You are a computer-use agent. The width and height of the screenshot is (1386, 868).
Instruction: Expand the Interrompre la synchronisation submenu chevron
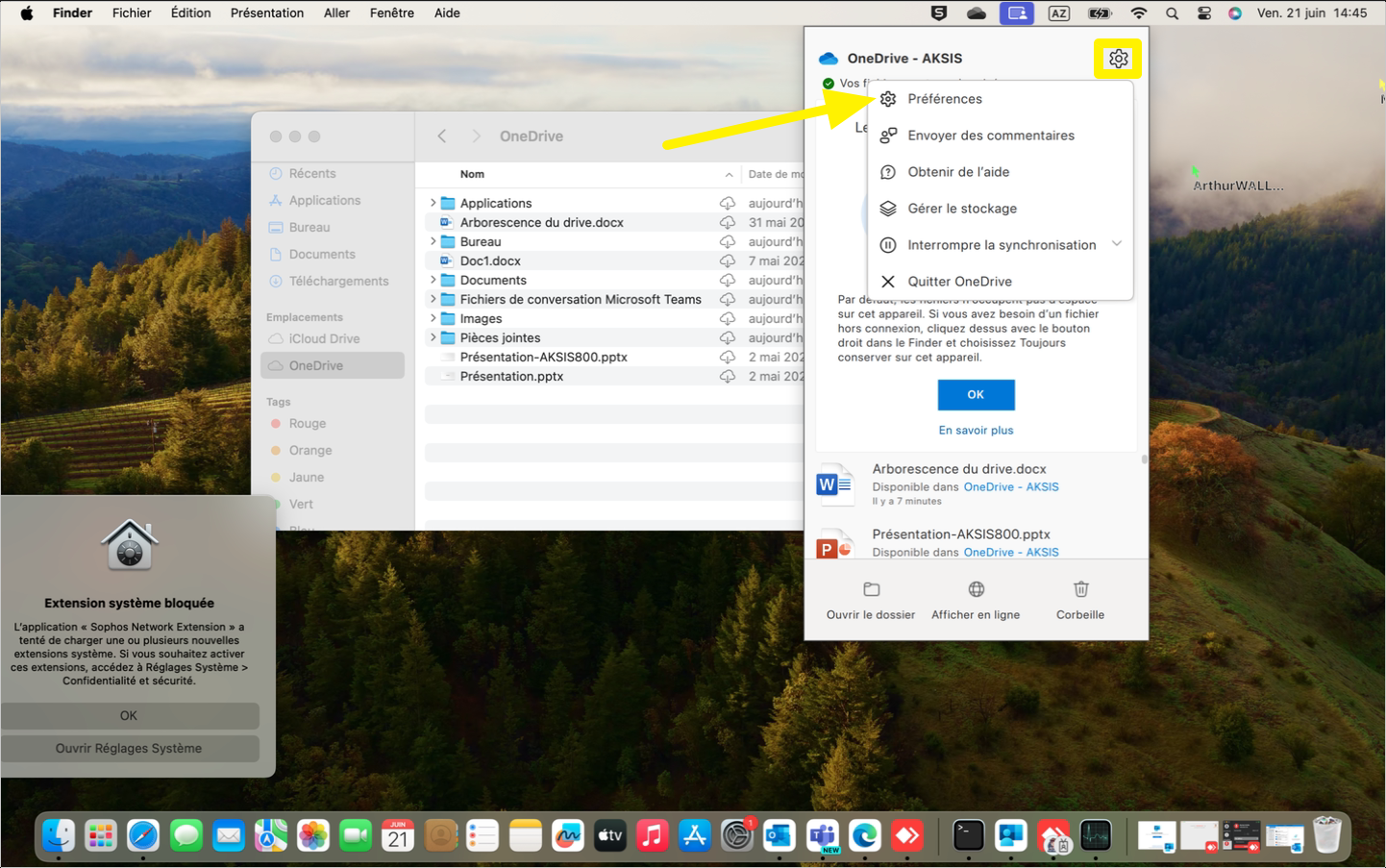(x=1117, y=244)
